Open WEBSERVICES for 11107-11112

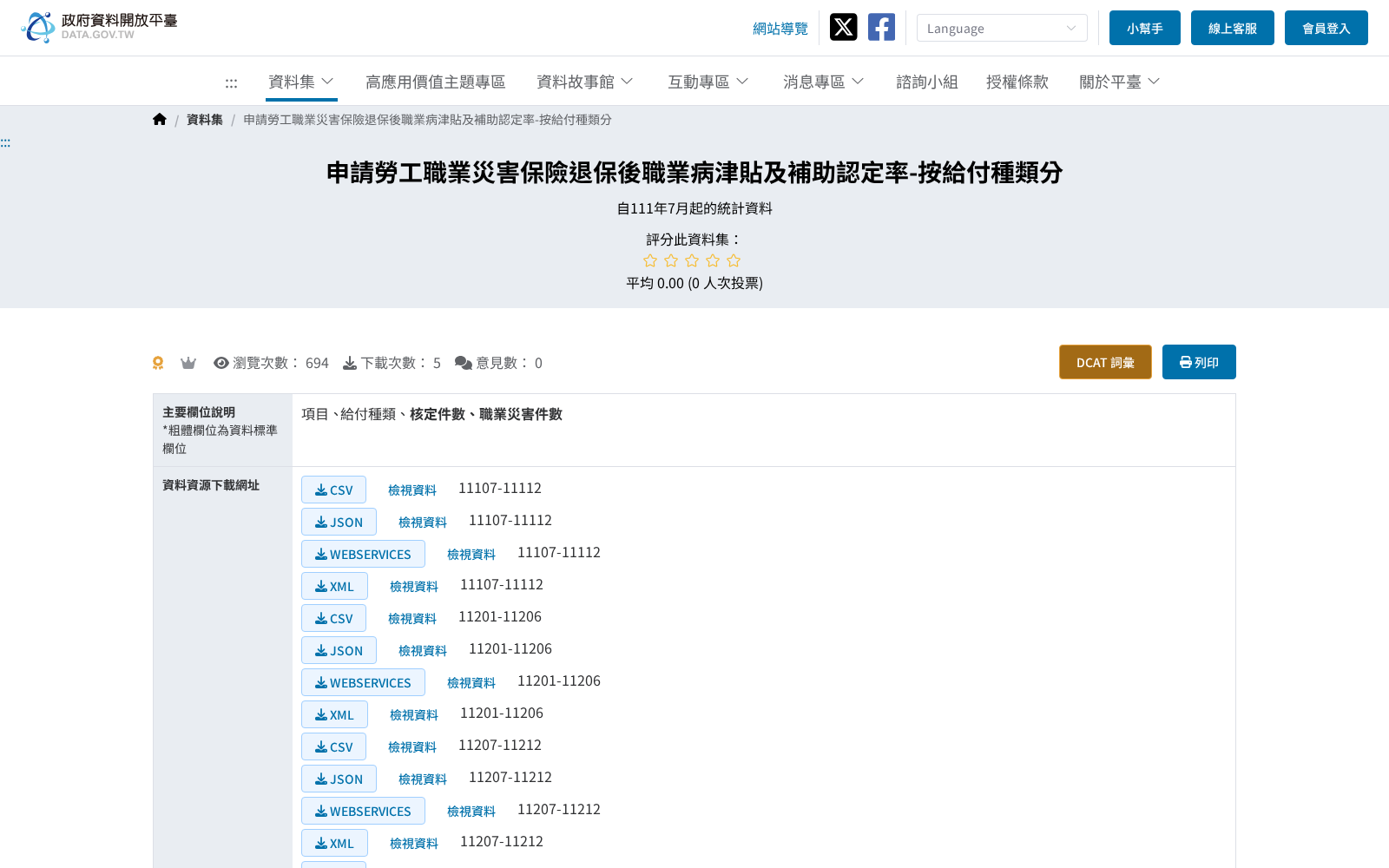tap(363, 554)
